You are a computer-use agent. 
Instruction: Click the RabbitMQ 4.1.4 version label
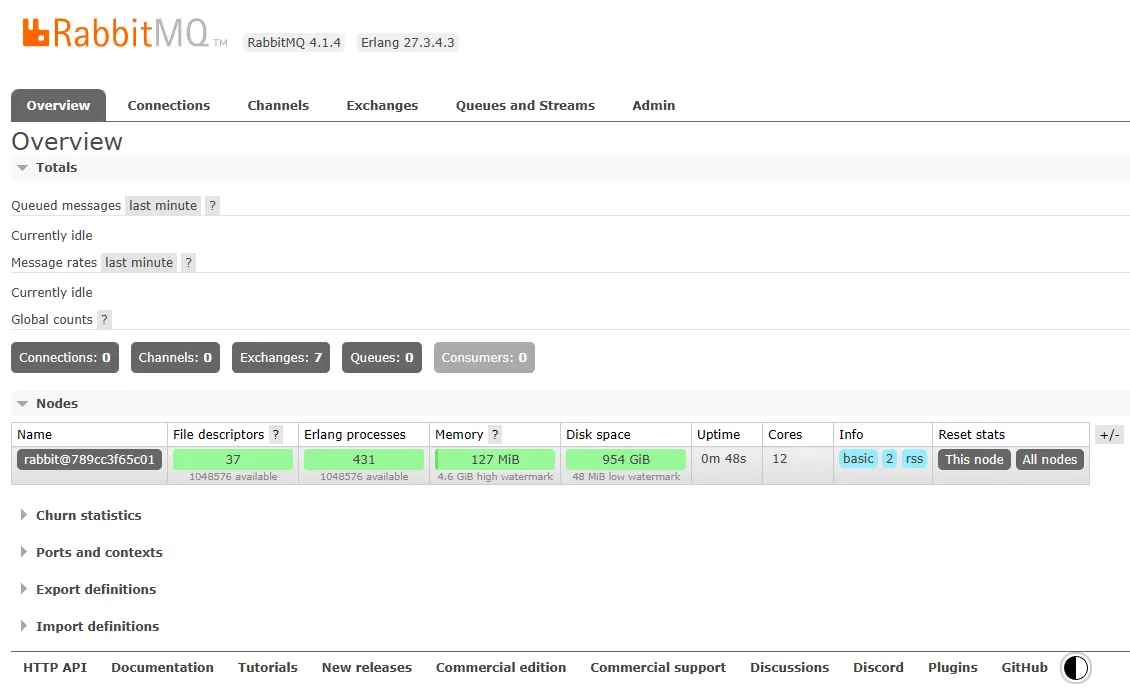tap(294, 43)
